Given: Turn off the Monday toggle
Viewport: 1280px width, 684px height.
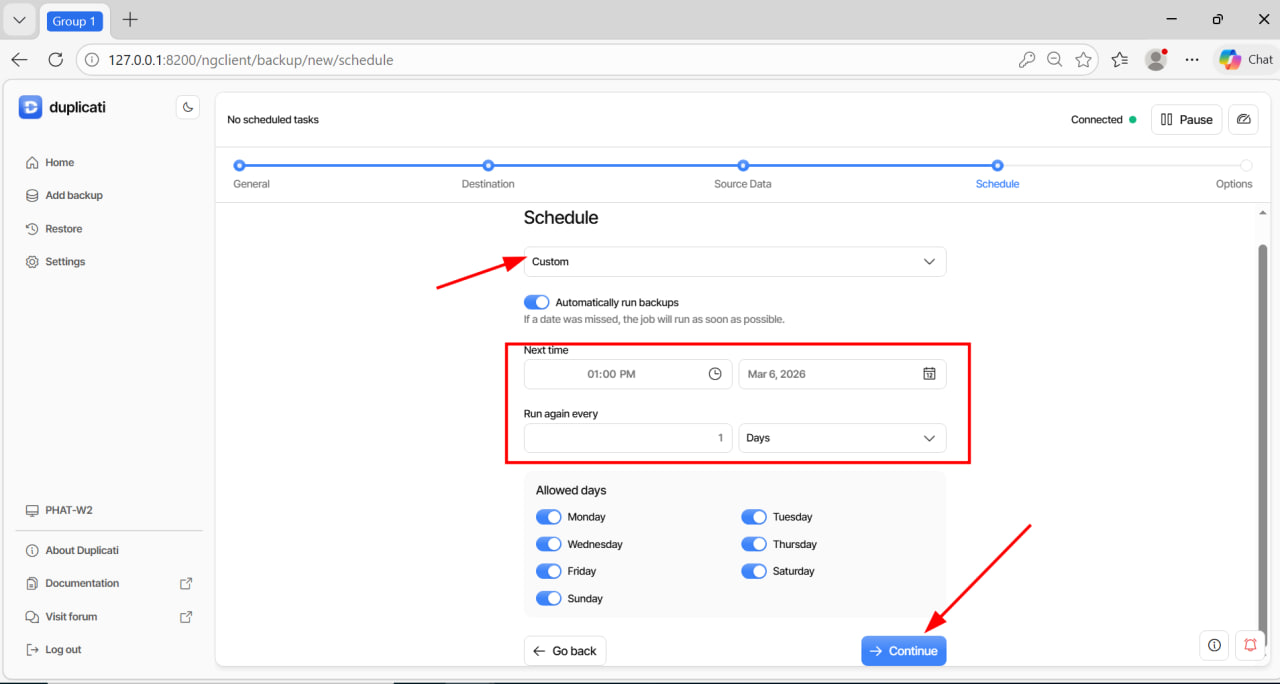Looking at the screenshot, I should (549, 517).
